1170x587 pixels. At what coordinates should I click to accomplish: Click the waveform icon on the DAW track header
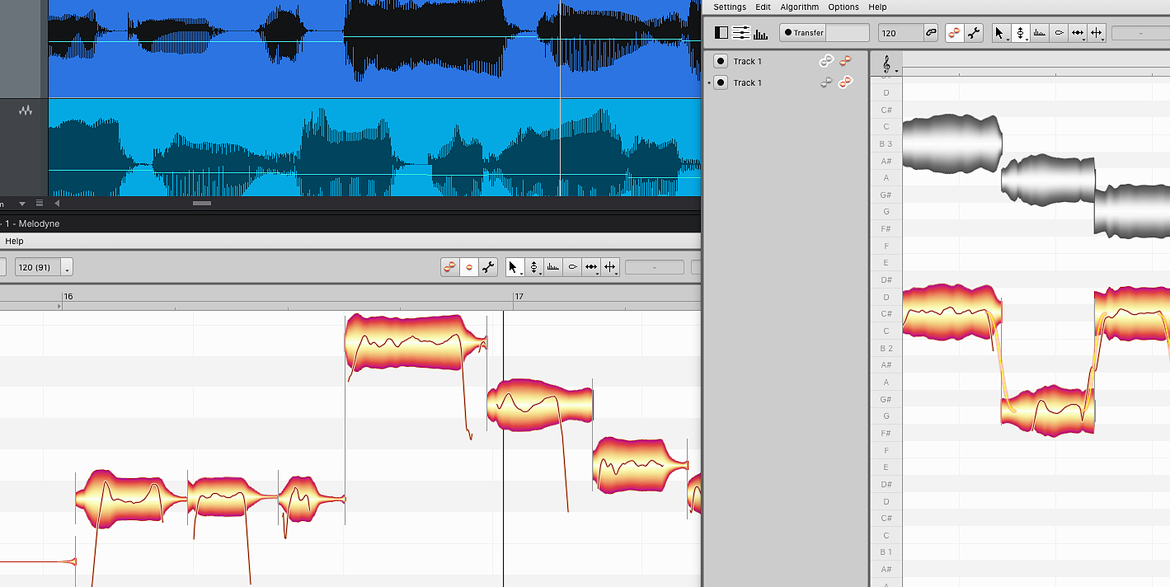tap(26, 110)
